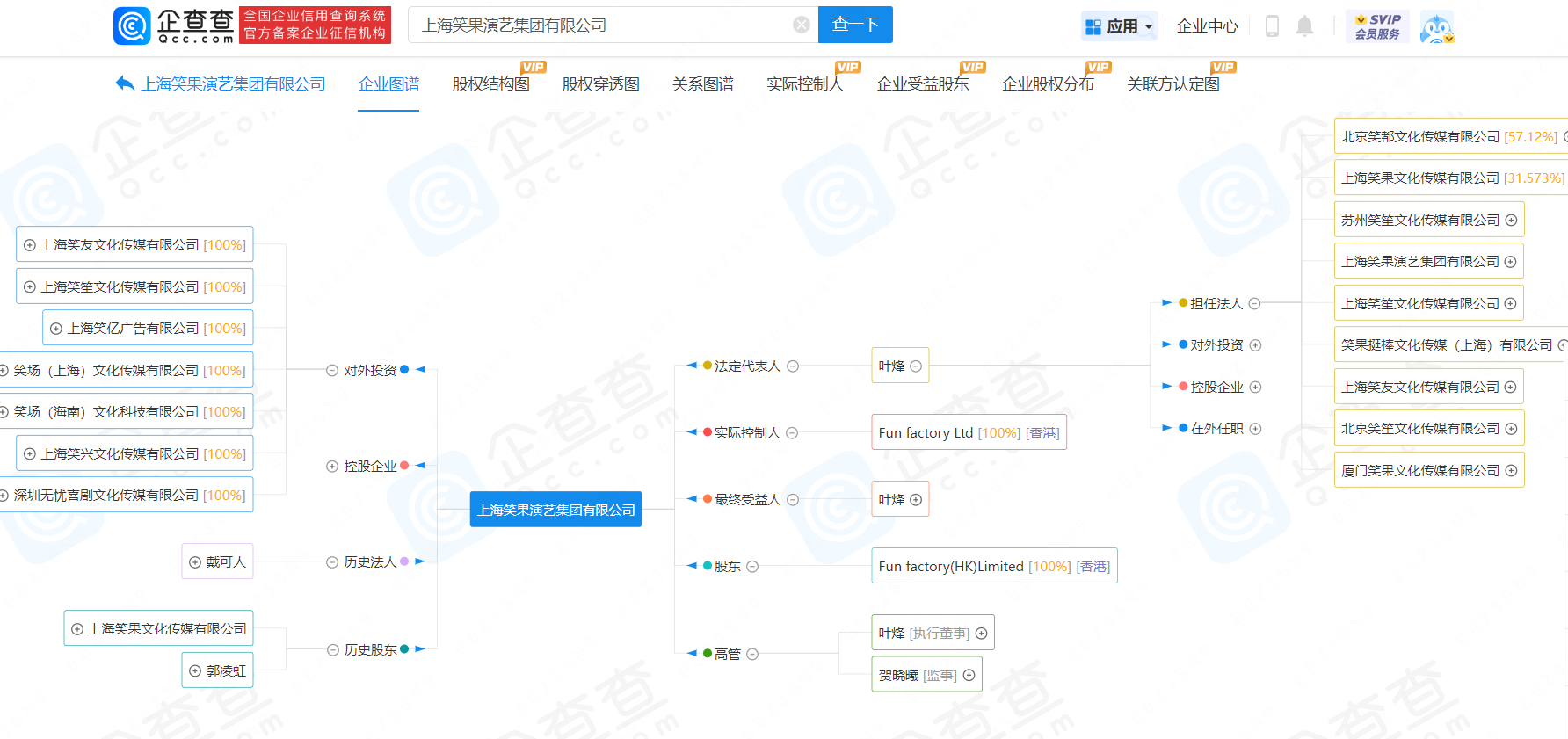The height and width of the screenshot is (739, 1568).
Task: Collapse the 担任法人 branch
Action: 1255,304
